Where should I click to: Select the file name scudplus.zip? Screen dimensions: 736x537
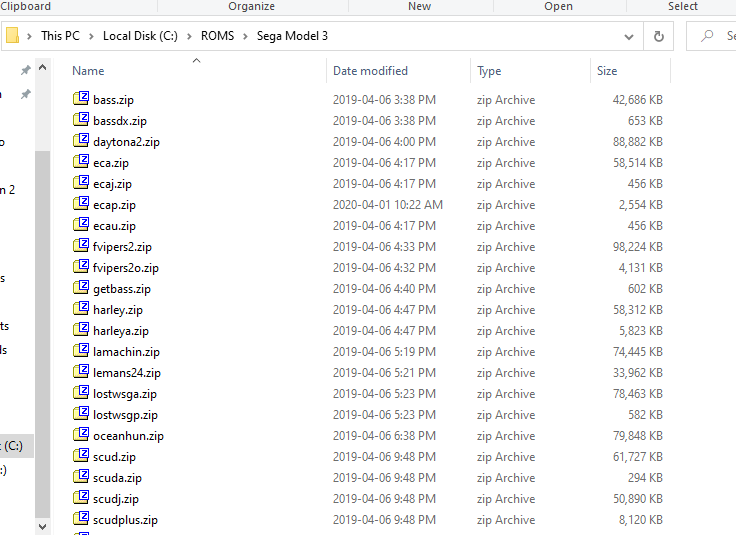click(x=125, y=520)
